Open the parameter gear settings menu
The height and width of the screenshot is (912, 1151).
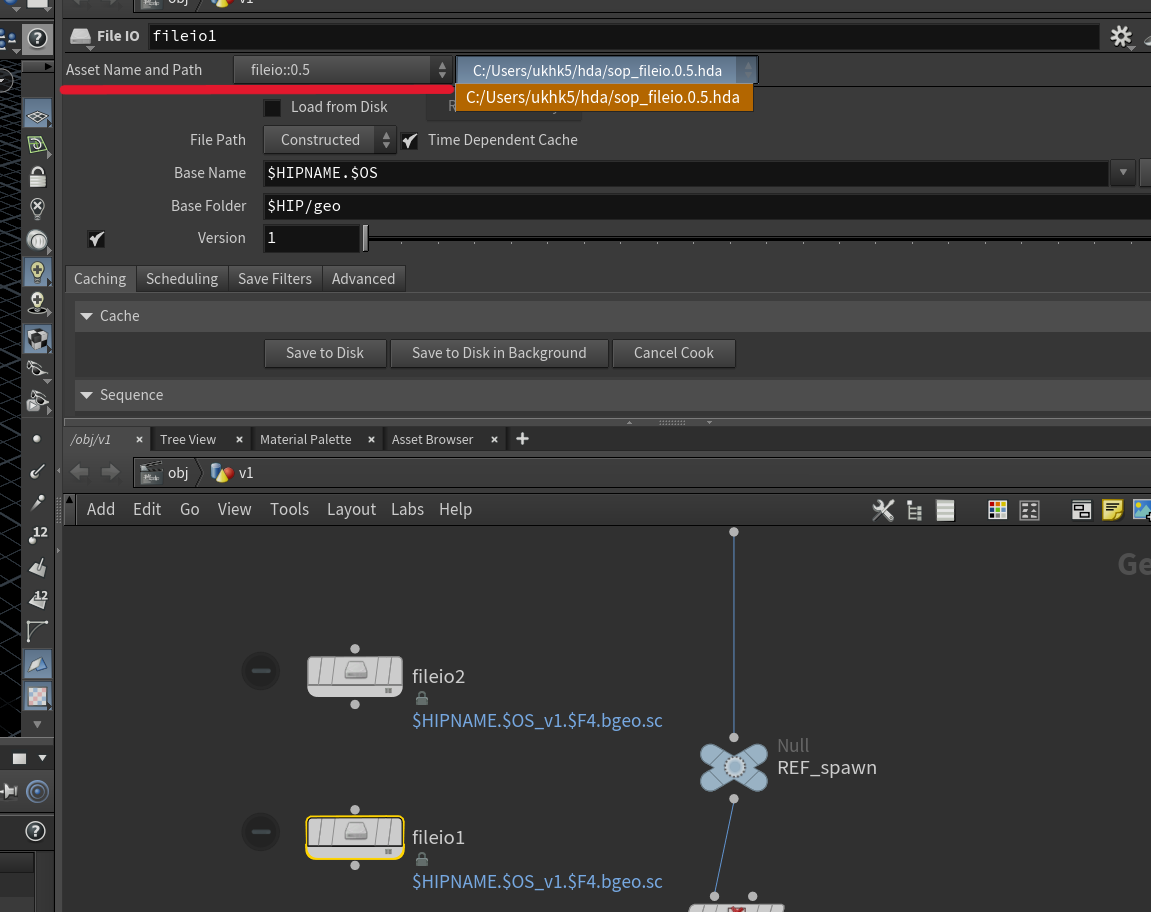tap(1121, 36)
